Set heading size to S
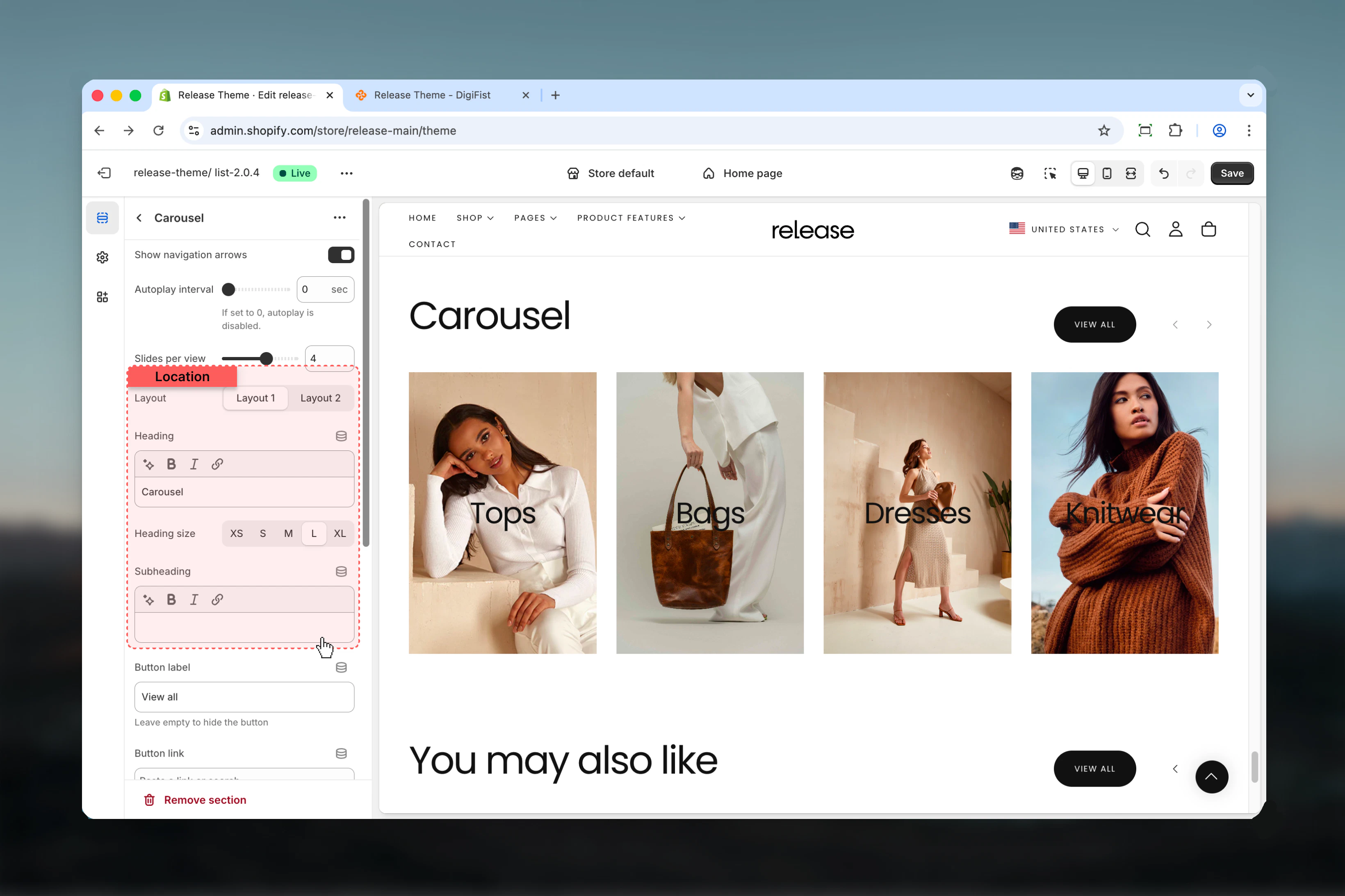Screen dimensions: 1345x896 tap(262, 533)
